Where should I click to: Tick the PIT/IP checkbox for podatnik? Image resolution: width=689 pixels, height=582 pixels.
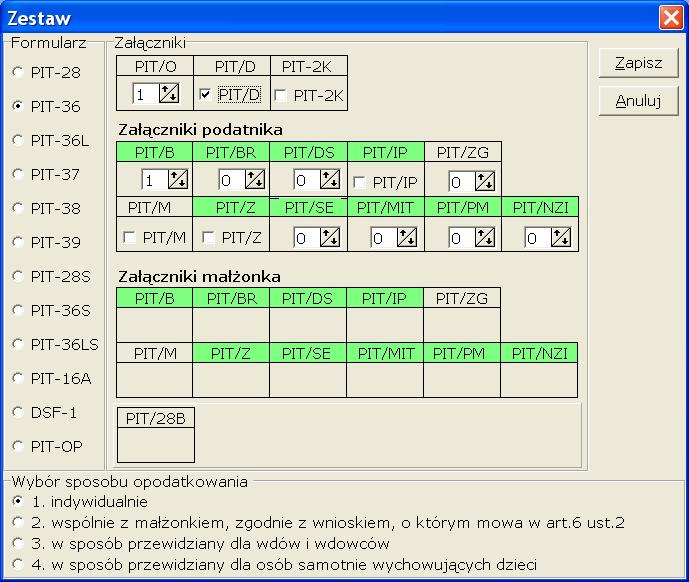359,181
